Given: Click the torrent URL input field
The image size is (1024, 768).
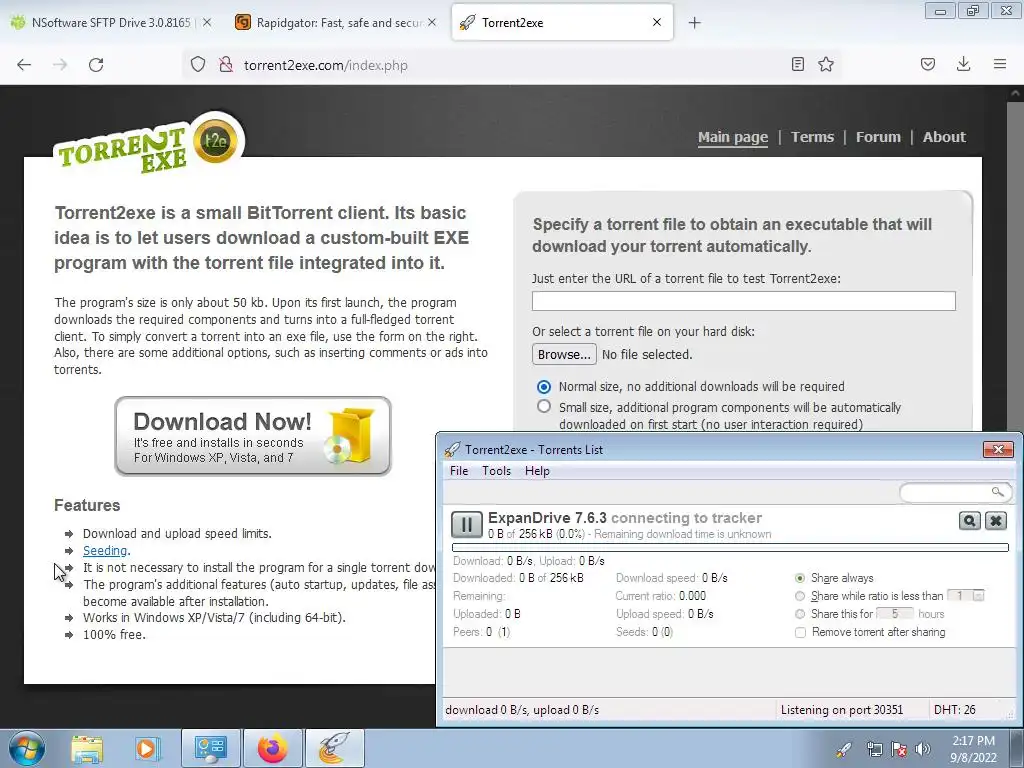Looking at the screenshot, I should 743,301.
